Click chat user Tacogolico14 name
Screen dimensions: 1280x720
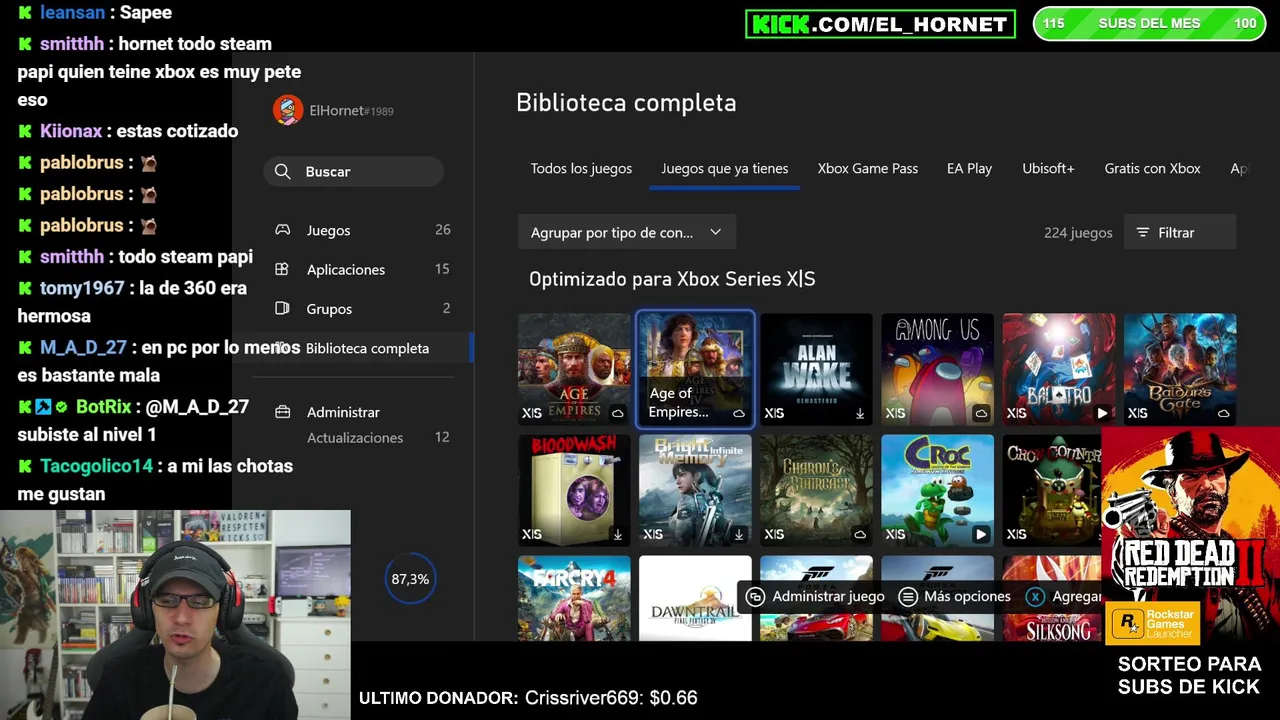coord(97,466)
